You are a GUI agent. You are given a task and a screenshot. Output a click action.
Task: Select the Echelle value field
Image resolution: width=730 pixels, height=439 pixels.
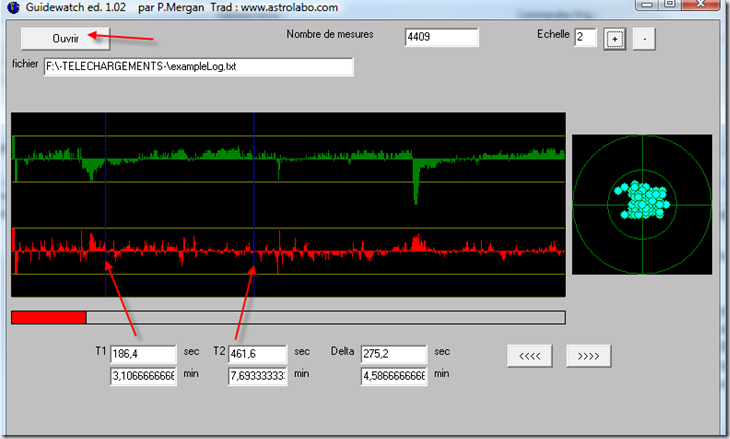pos(585,38)
